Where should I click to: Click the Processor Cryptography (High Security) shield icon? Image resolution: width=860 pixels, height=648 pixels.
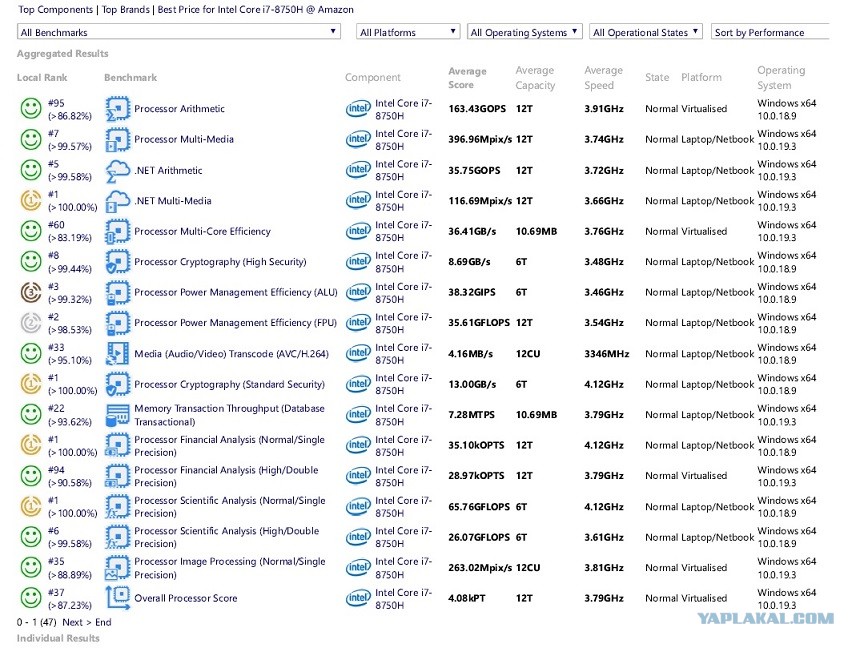click(117, 262)
